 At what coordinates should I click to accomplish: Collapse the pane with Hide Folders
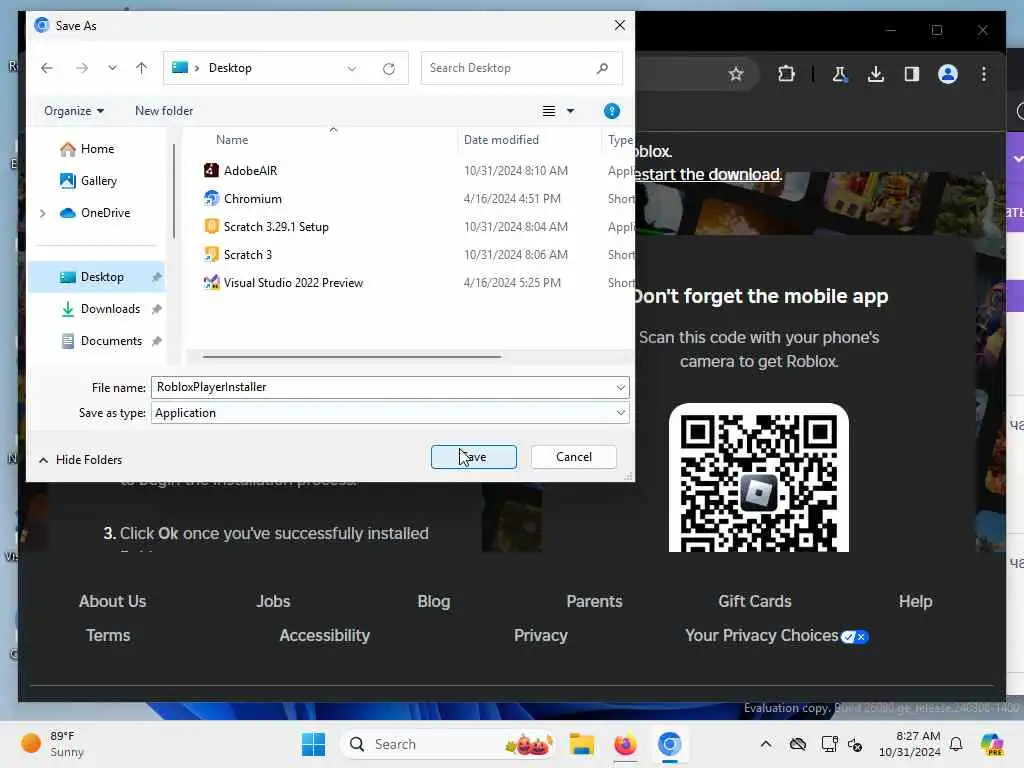pyautogui.click(x=80, y=460)
